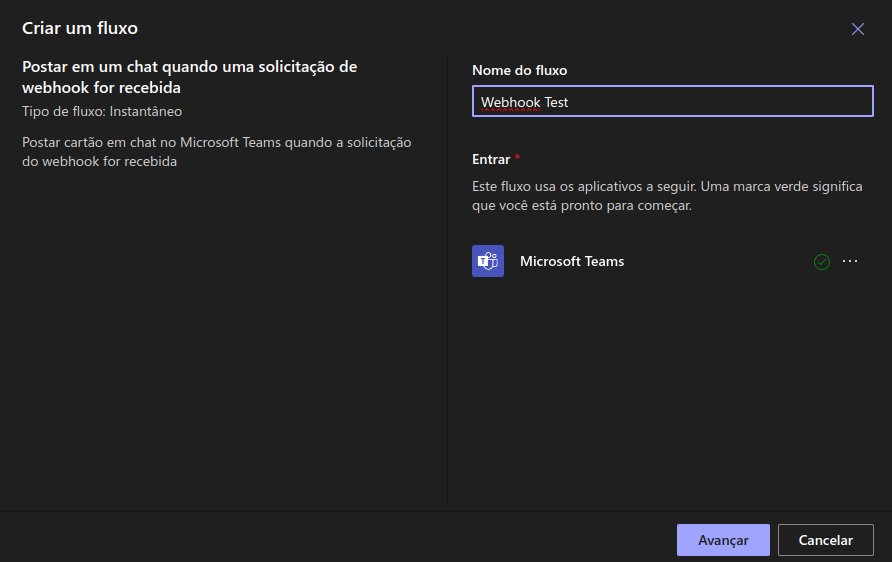892x562 pixels.
Task: Click the green mark explanation text under Entrar
Action: 666,196
